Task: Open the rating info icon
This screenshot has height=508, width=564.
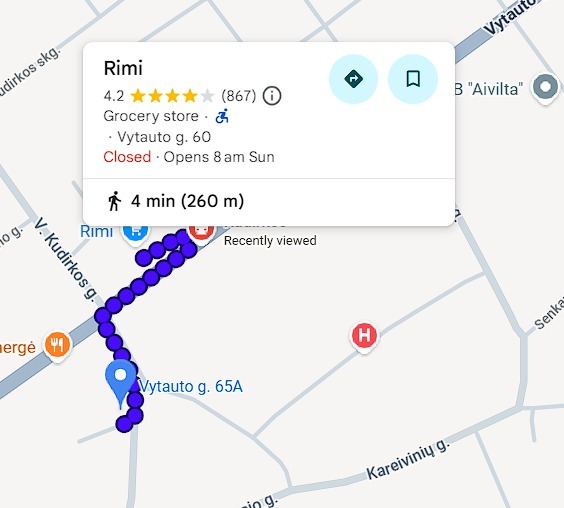Action: 272,96
